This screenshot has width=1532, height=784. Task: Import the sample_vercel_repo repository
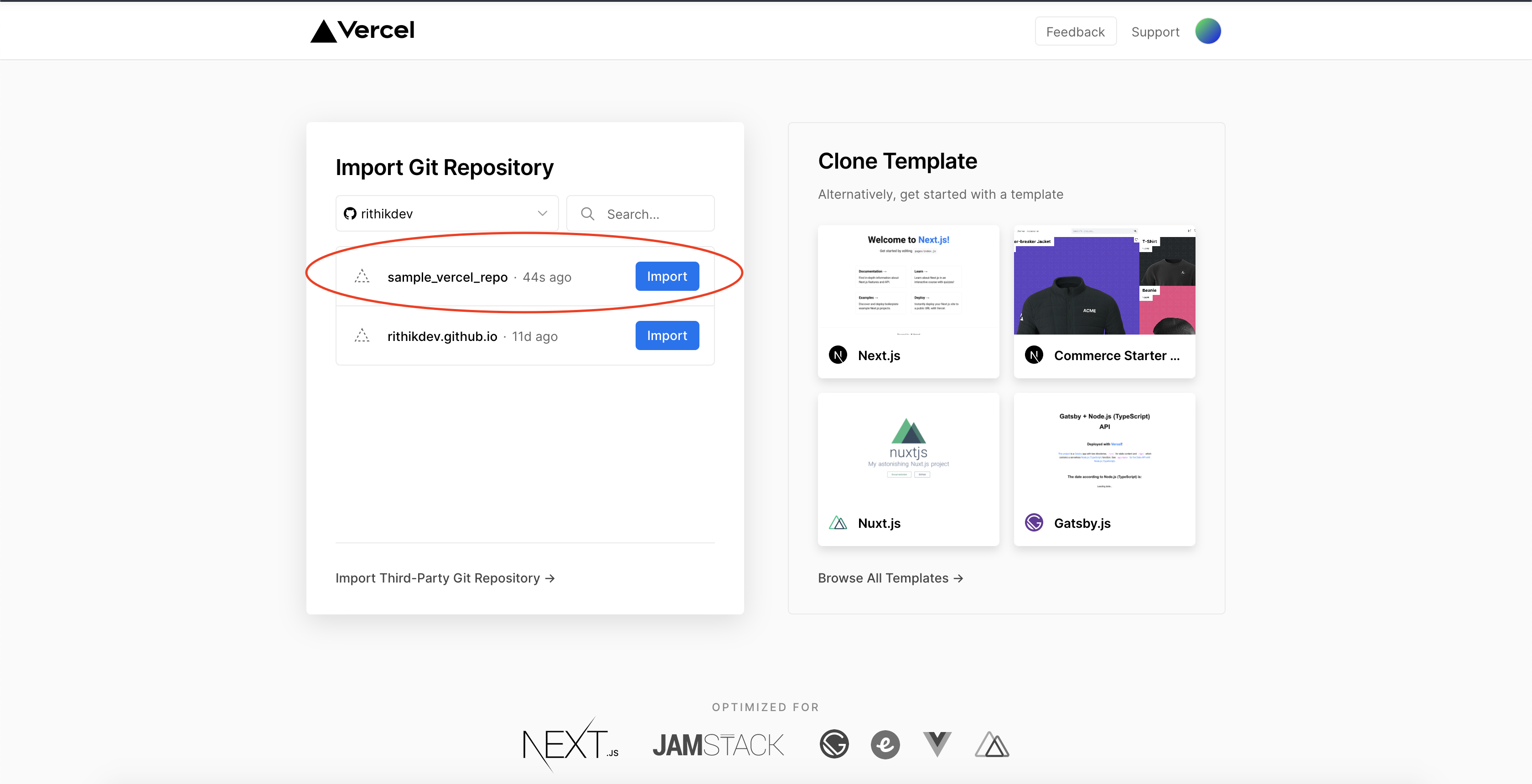tap(667, 276)
